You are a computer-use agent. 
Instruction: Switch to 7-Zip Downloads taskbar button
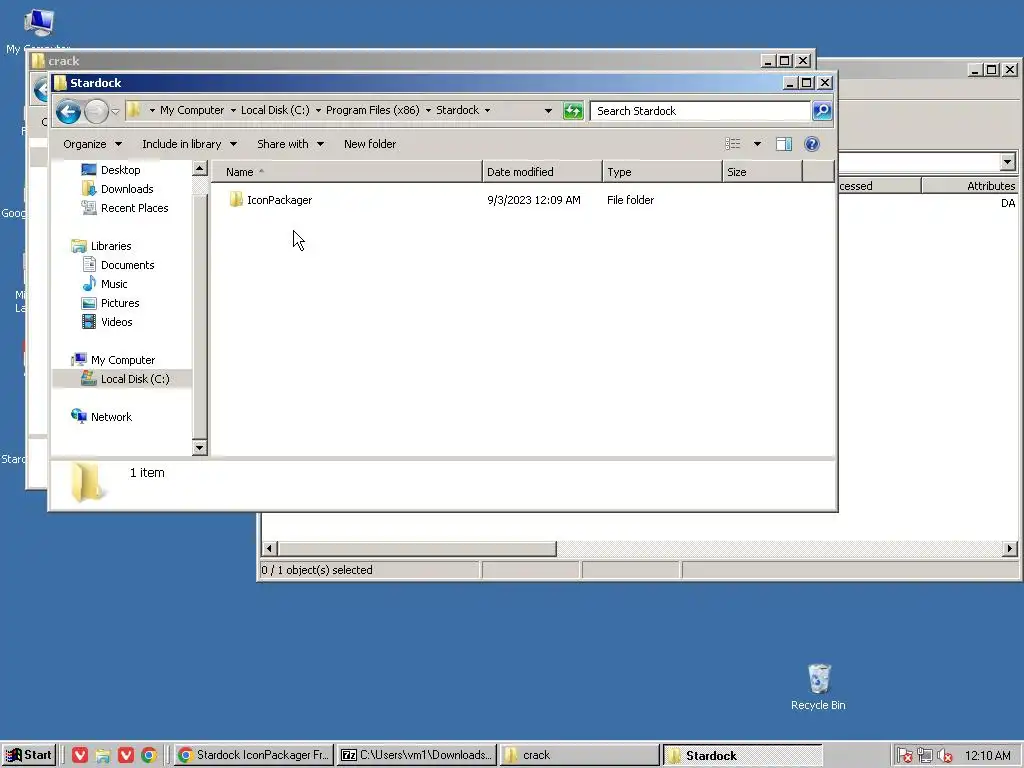(417, 755)
